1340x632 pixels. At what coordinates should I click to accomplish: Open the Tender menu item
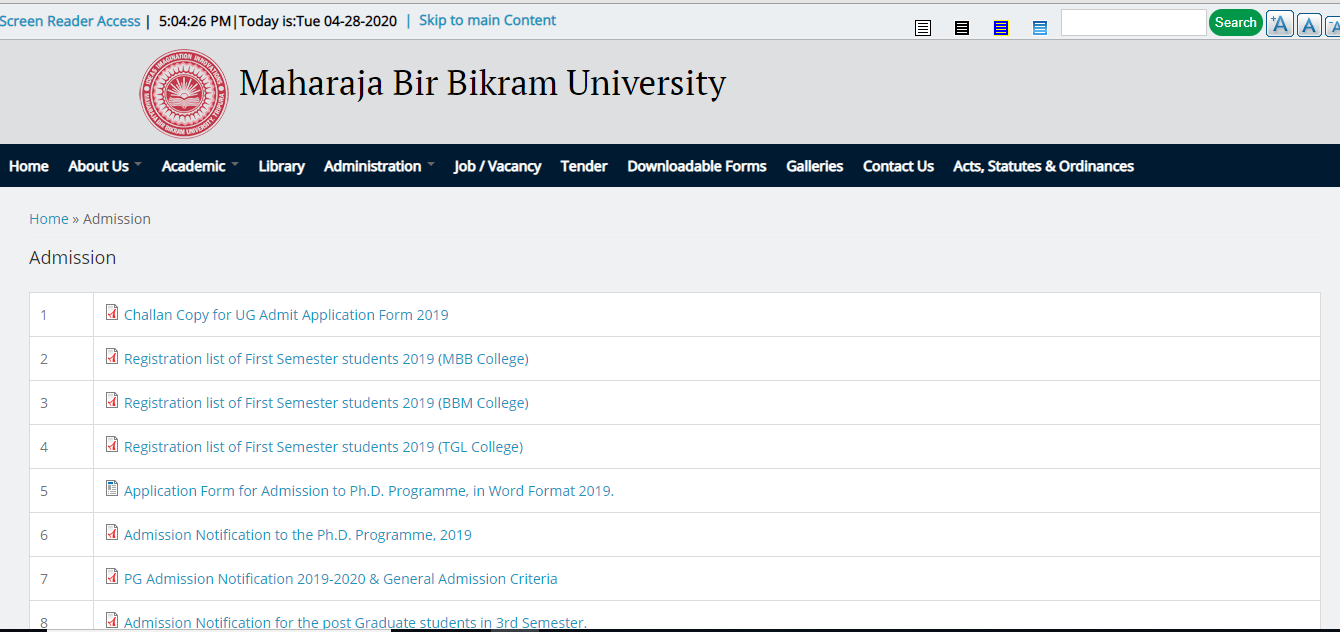pos(584,166)
